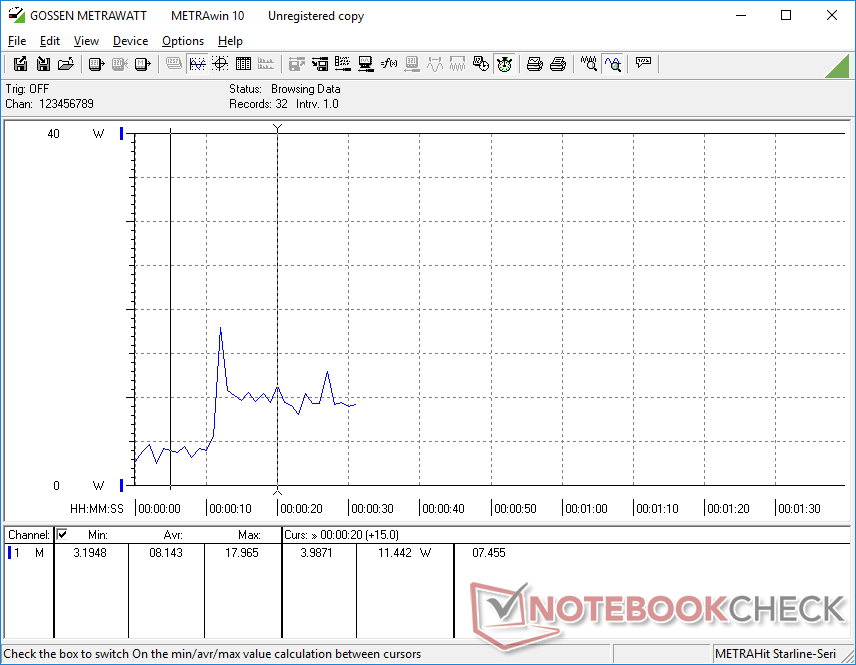This screenshot has width=856, height=665.
Task: Maximize the METRAwin 10 window
Action: (x=786, y=15)
